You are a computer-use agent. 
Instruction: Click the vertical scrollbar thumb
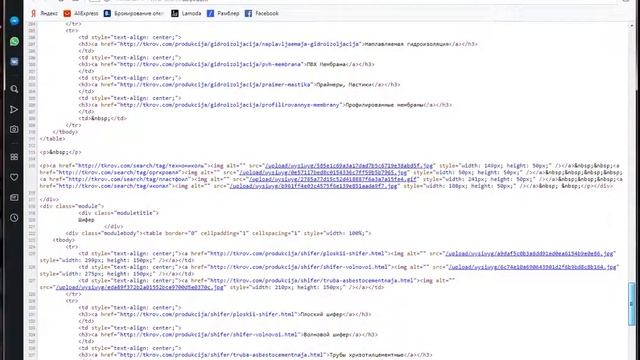631,304
